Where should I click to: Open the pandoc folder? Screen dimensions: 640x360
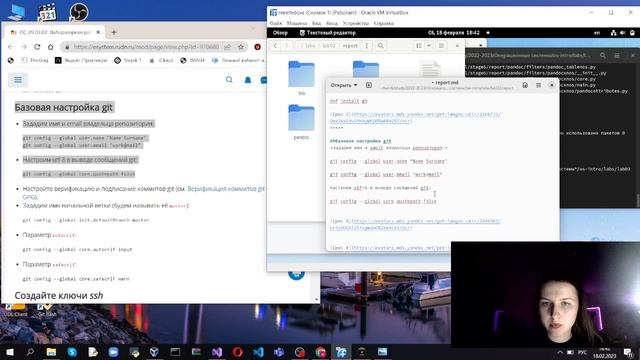click(301, 122)
